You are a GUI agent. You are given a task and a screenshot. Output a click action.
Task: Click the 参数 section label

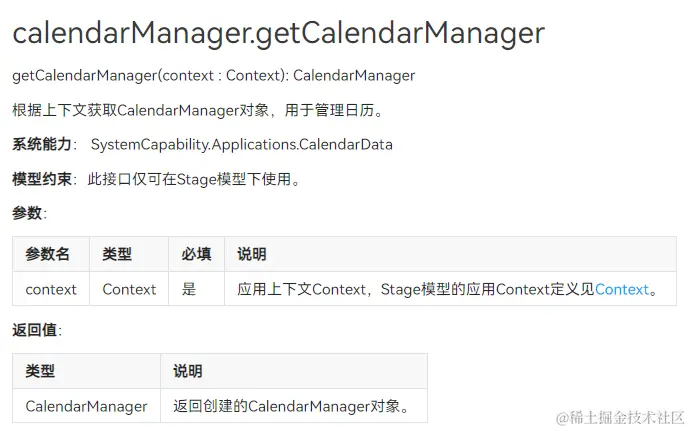tap(28, 213)
